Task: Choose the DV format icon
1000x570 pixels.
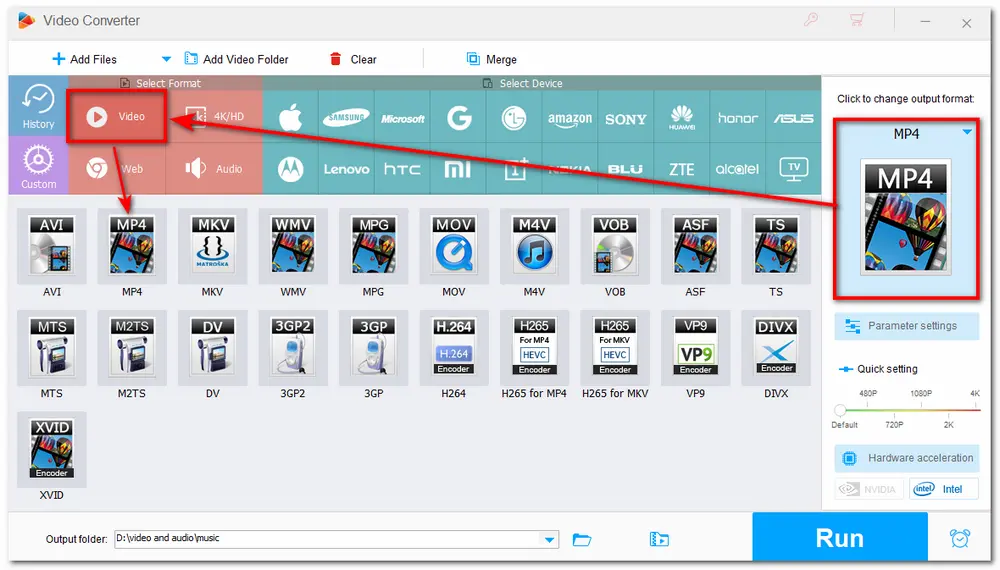Action: tap(212, 347)
